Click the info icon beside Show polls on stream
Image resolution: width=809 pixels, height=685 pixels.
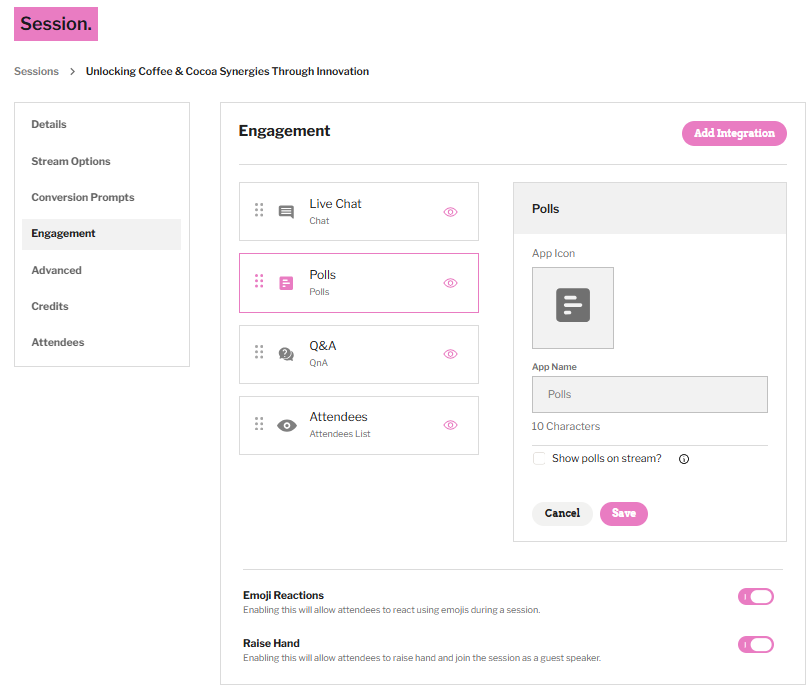click(684, 459)
